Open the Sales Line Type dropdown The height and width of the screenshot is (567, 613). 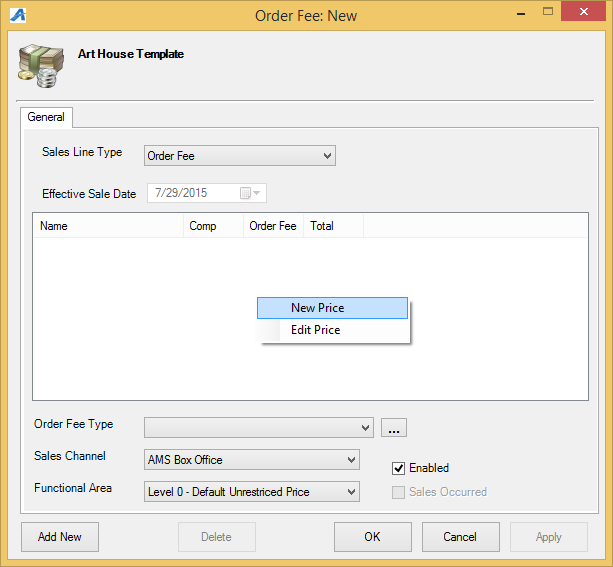click(240, 156)
